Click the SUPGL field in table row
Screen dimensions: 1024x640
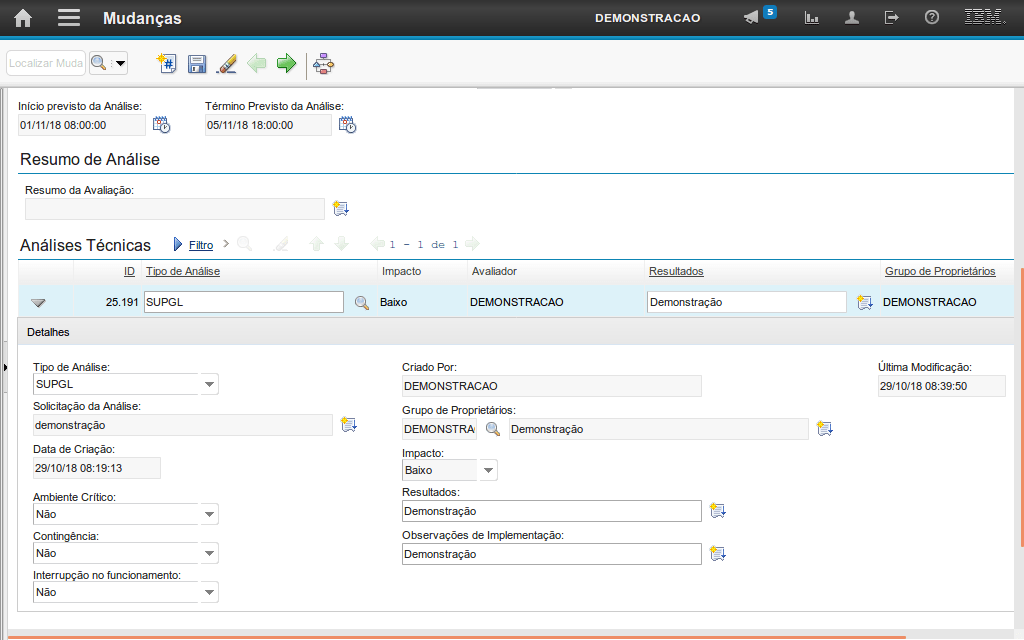click(x=244, y=302)
